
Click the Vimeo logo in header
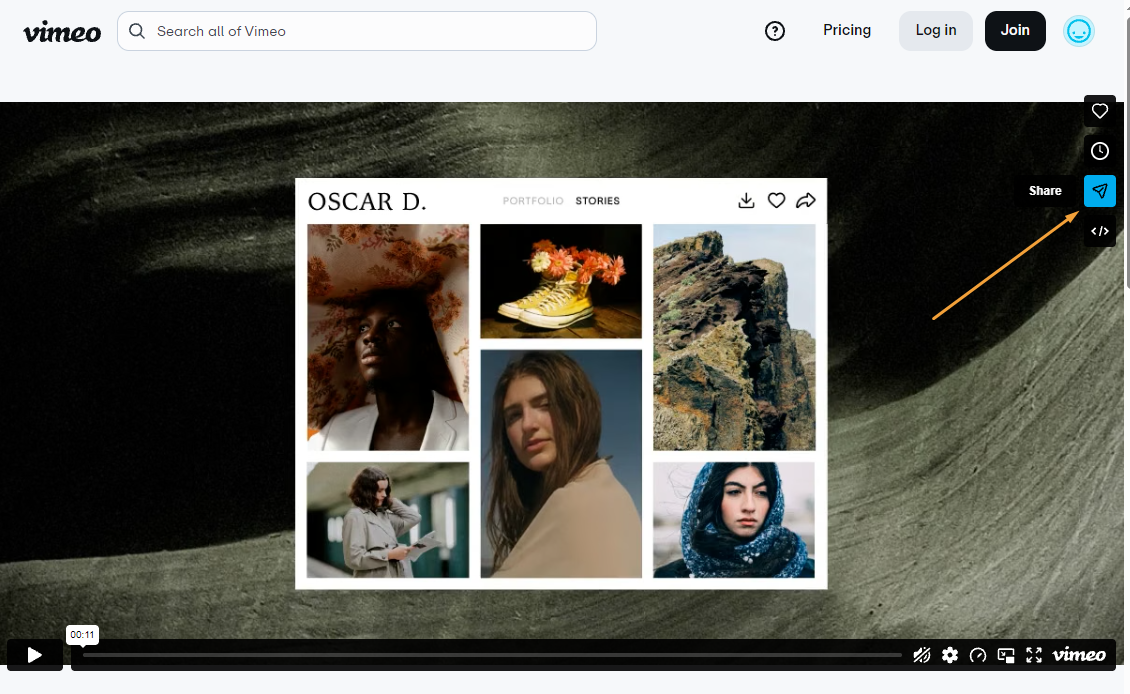click(x=62, y=32)
